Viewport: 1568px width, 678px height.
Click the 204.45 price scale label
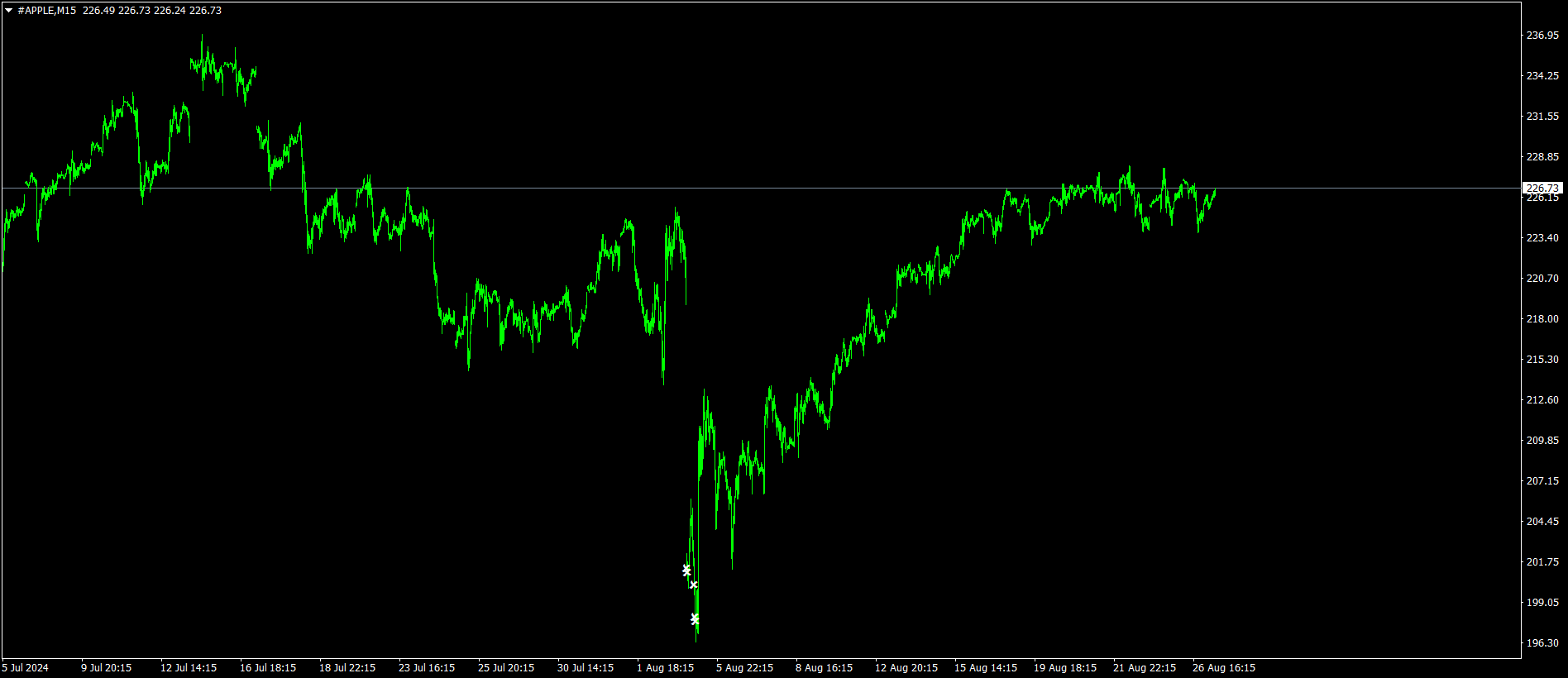point(1542,522)
